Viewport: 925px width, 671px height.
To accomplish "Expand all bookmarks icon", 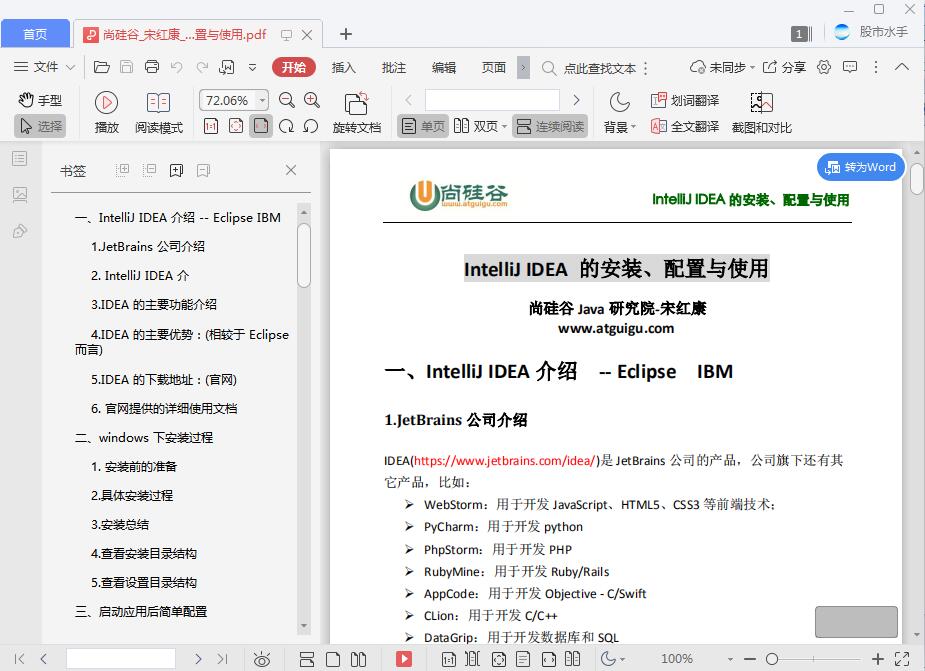I will (122, 171).
